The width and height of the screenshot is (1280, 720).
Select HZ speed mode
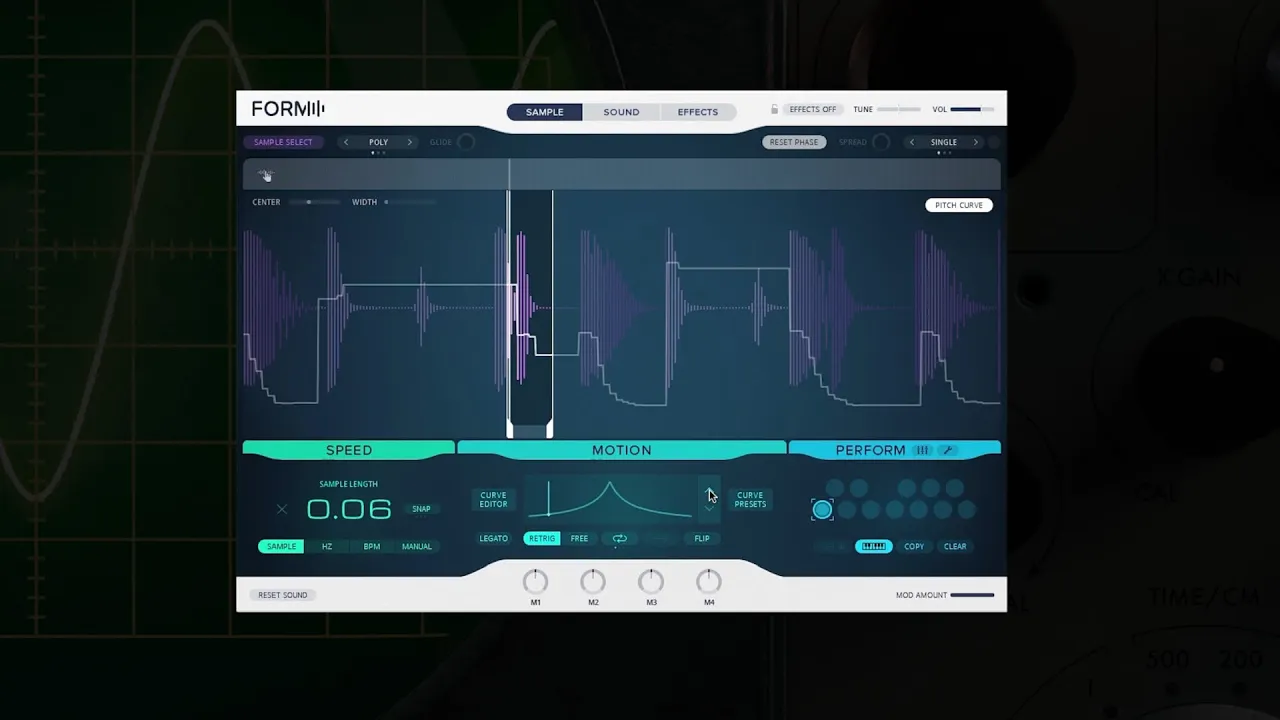tap(327, 547)
